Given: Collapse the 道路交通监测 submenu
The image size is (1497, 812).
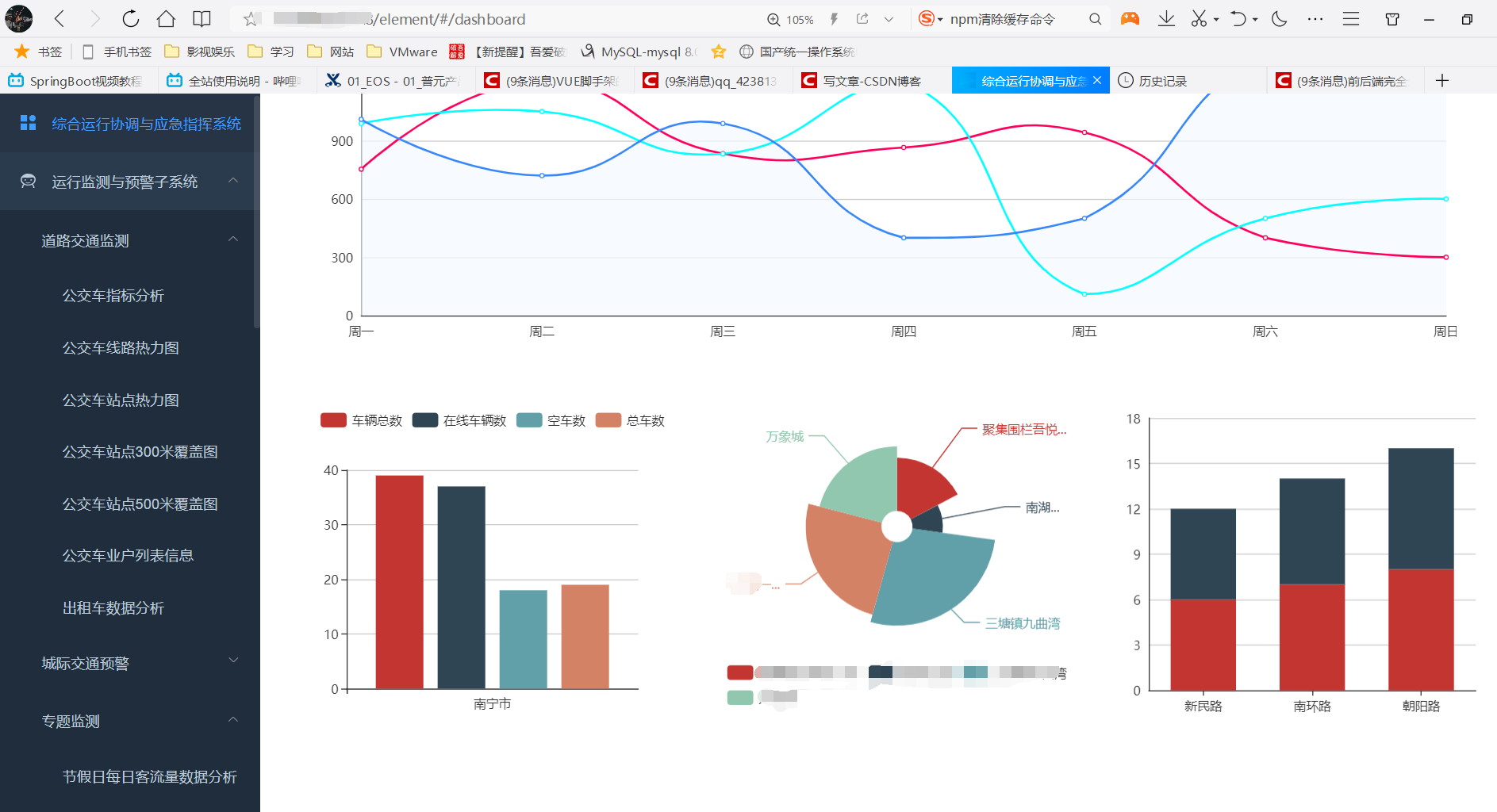Looking at the screenshot, I should click(x=130, y=240).
